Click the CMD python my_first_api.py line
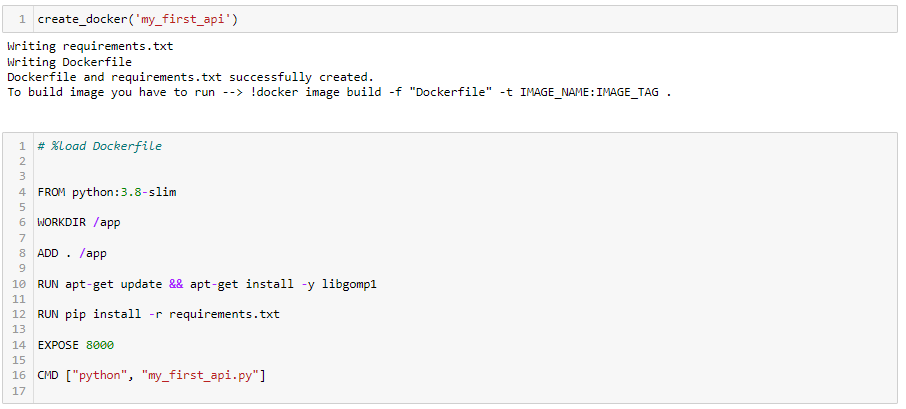 [x=151, y=375]
